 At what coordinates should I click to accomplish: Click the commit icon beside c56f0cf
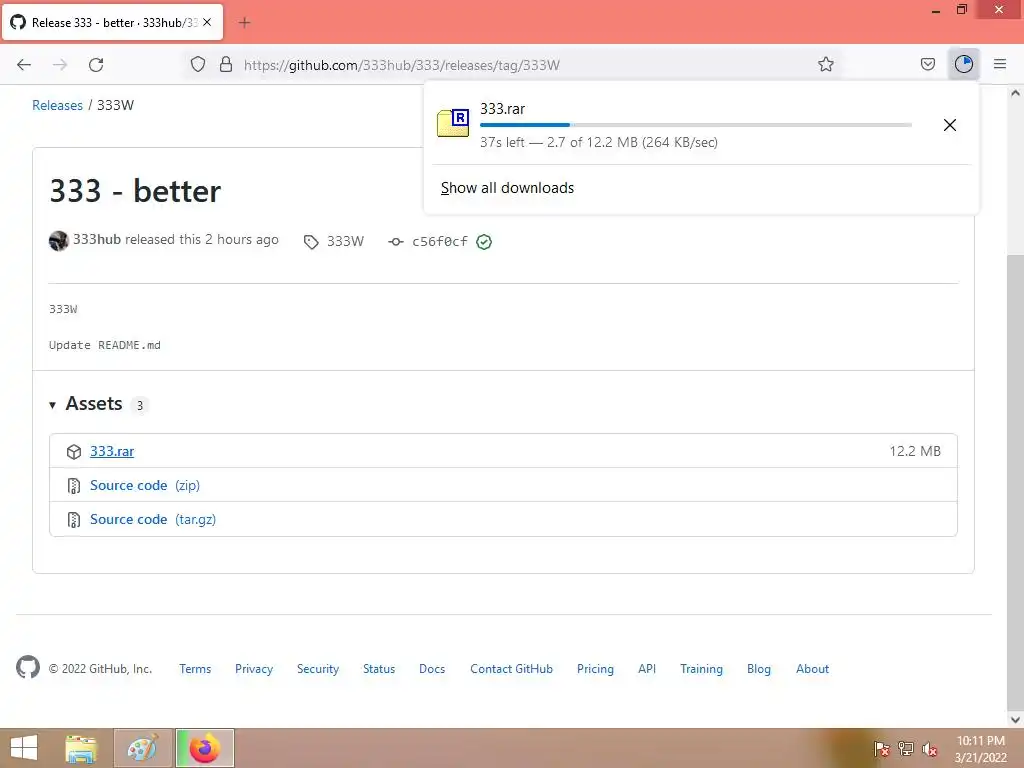tap(396, 242)
